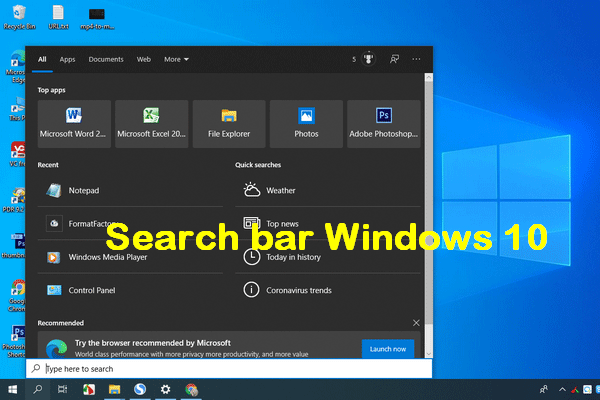
Task: Open Chrome icon on the taskbar
Action: pos(191,390)
